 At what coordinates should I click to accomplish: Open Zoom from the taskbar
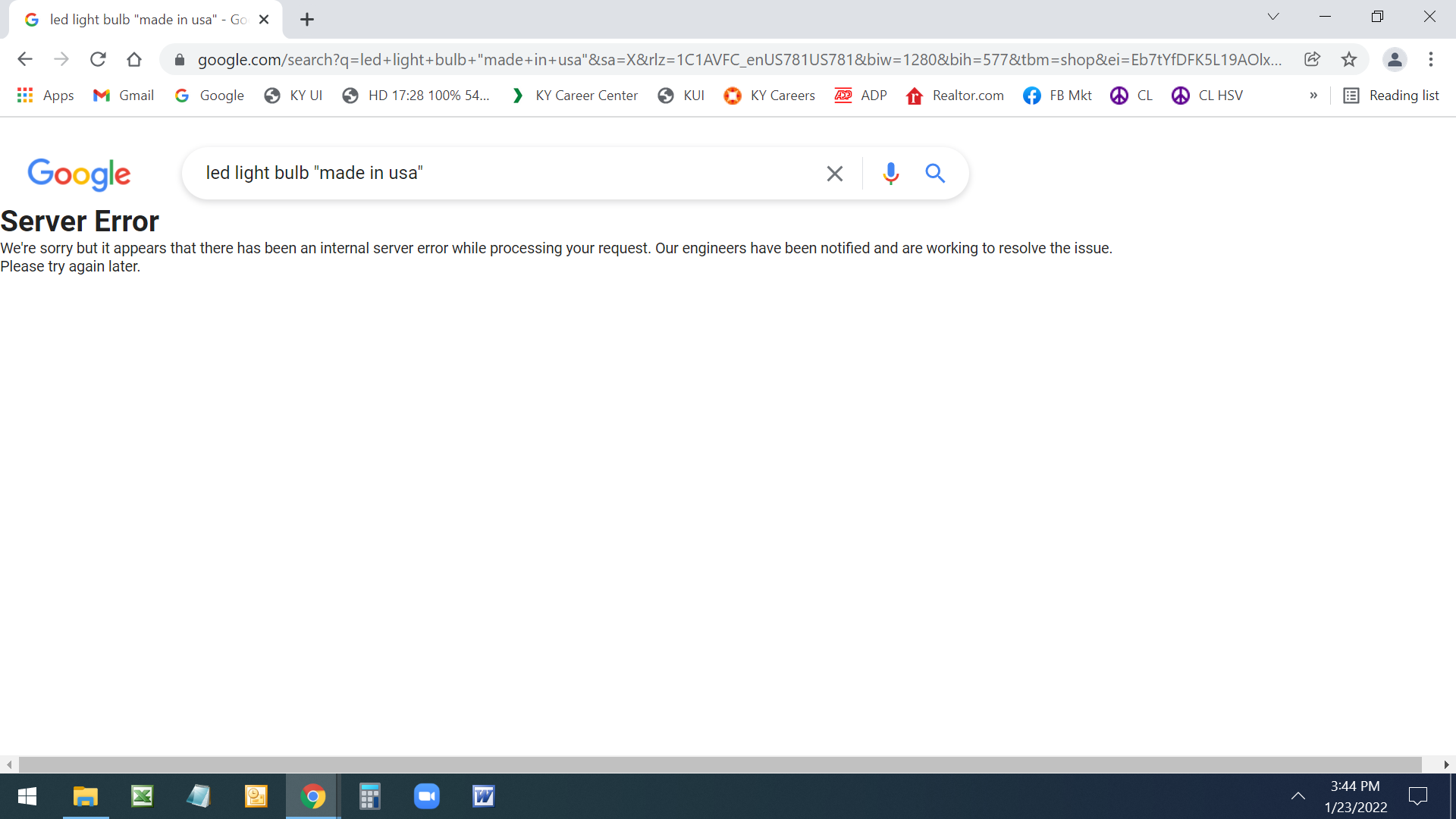[x=427, y=796]
